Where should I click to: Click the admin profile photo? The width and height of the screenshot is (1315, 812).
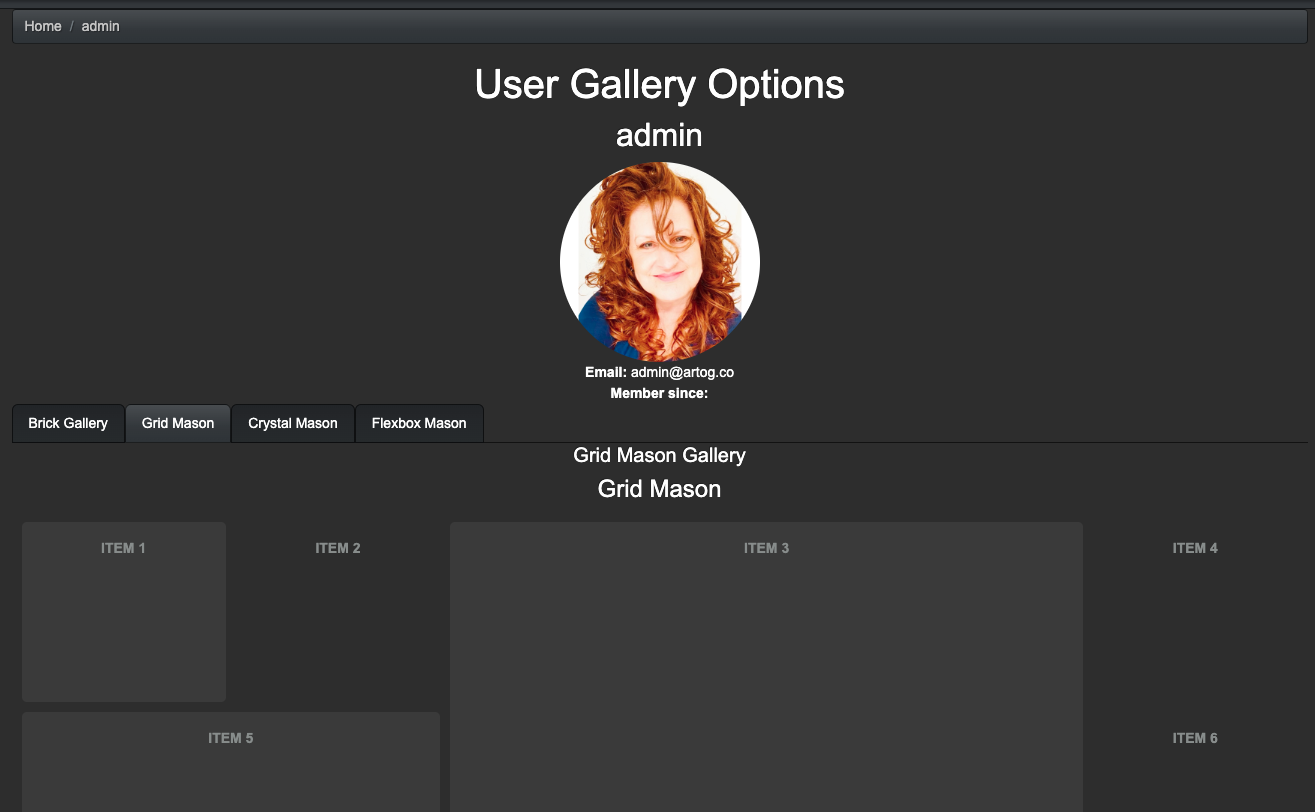(x=660, y=262)
